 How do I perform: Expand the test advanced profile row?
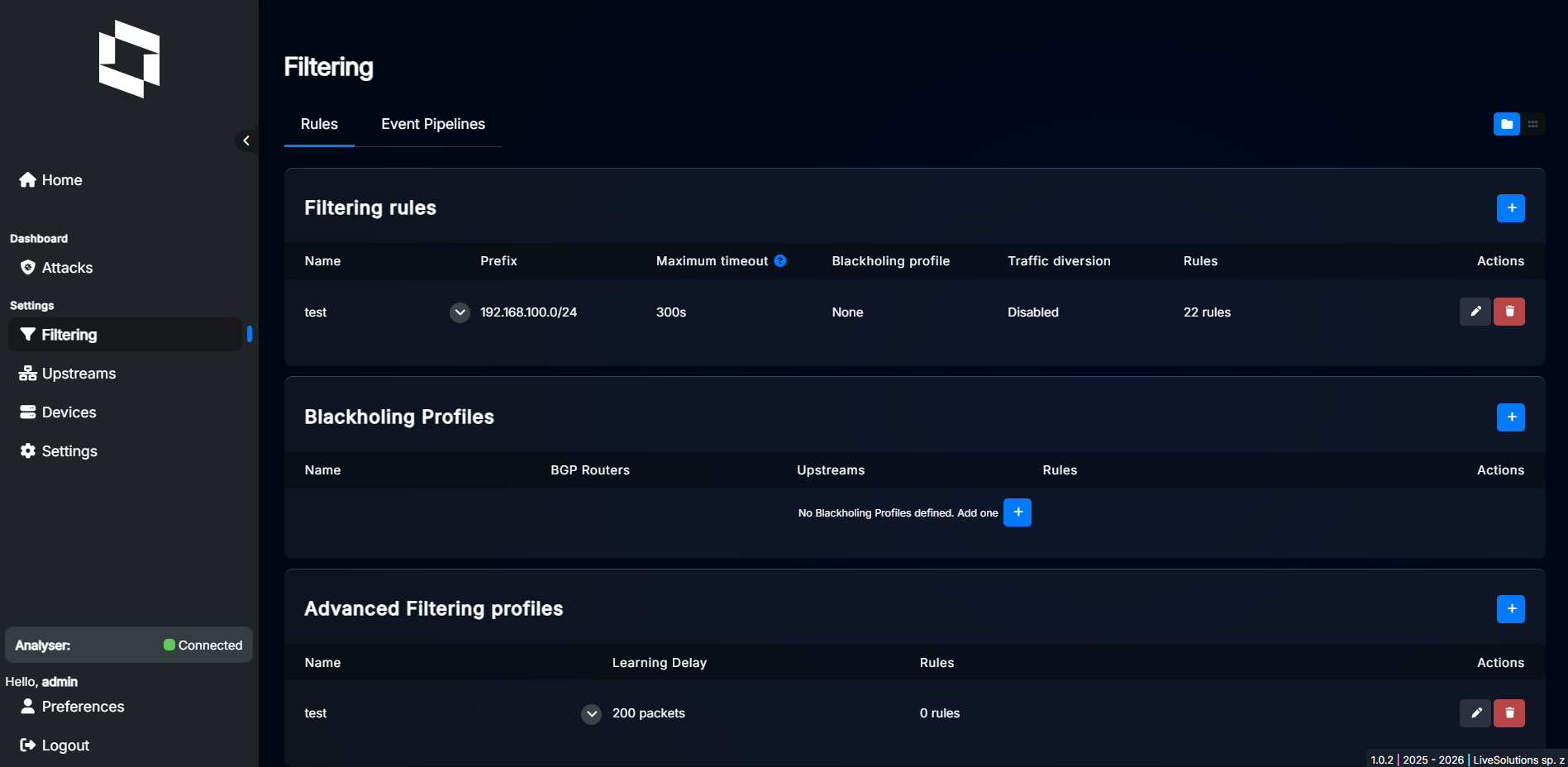coord(591,713)
